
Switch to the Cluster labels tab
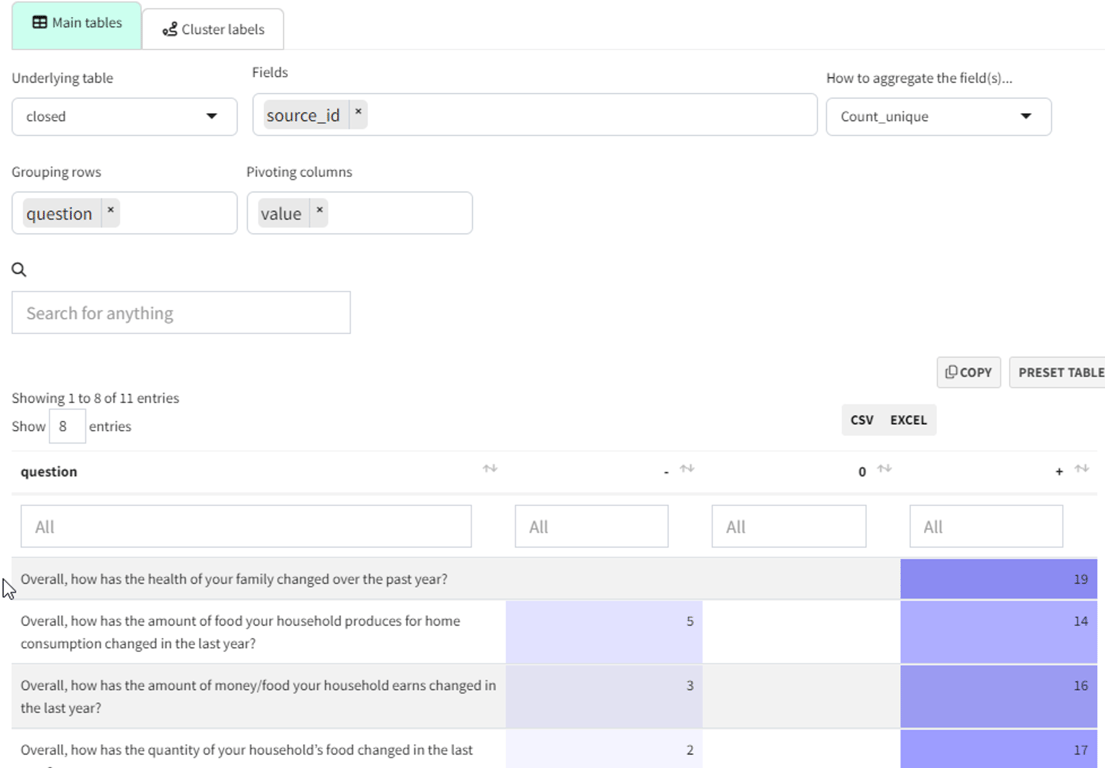click(x=213, y=30)
